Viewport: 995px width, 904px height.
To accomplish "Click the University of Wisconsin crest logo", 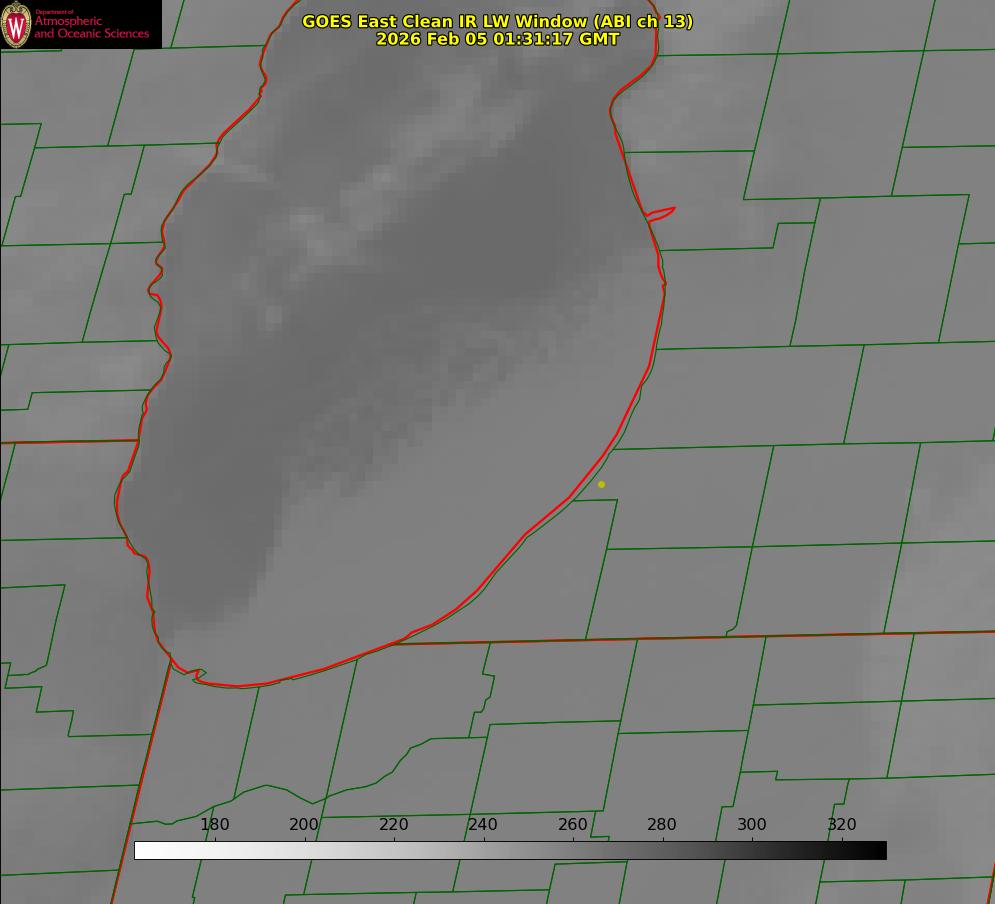I will click(16, 24).
